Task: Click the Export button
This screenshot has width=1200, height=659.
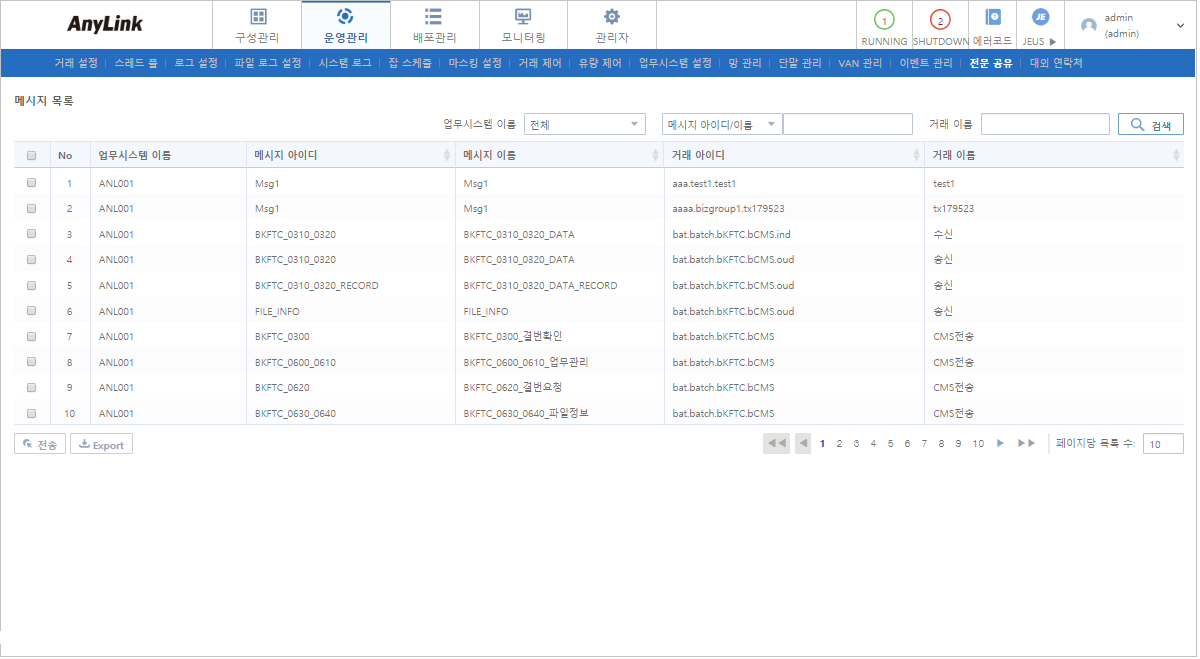Action: [x=101, y=444]
